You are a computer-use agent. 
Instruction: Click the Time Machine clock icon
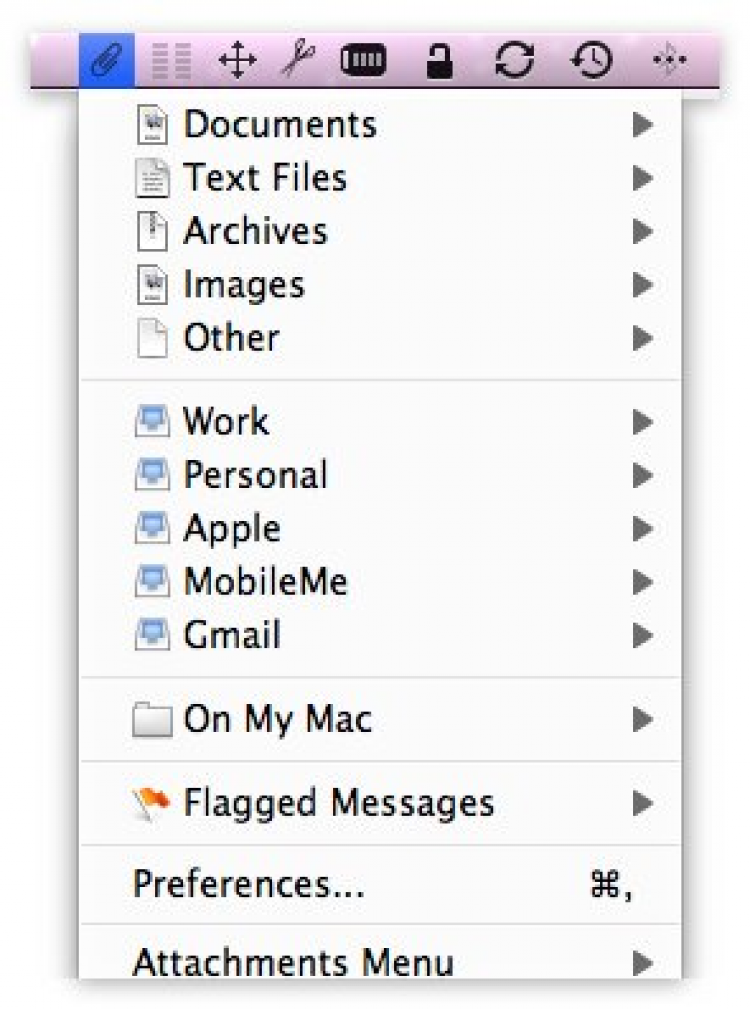[x=592, y=62]
